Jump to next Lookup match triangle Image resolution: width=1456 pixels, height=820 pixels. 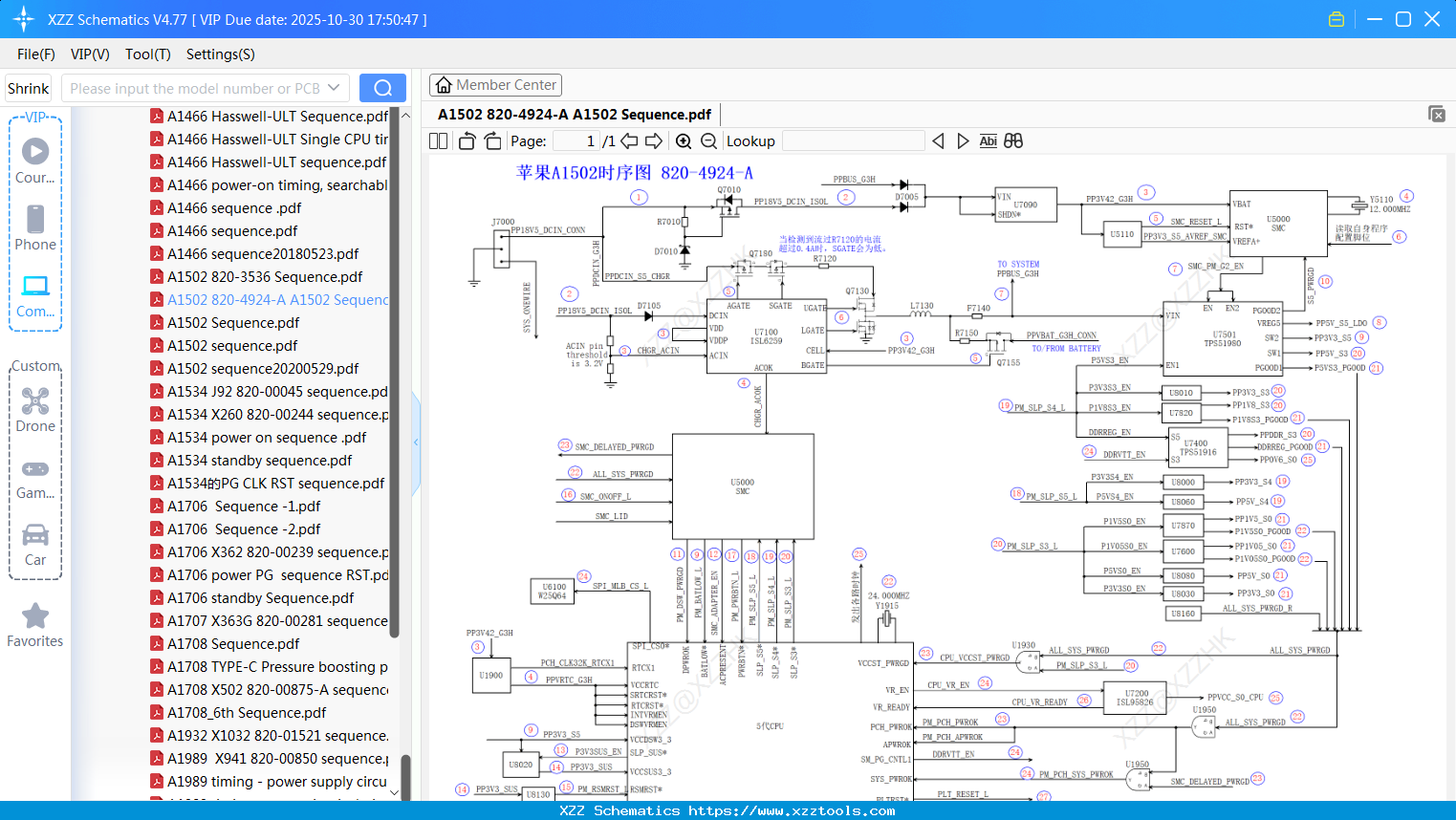click(x=963, y=141)
